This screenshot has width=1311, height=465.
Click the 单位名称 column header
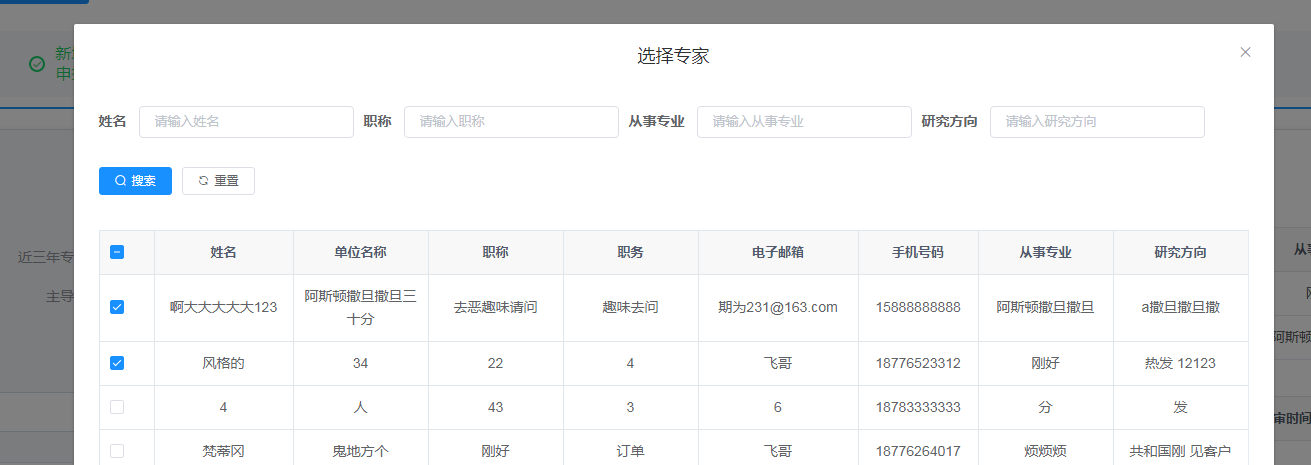coord(360,253)
